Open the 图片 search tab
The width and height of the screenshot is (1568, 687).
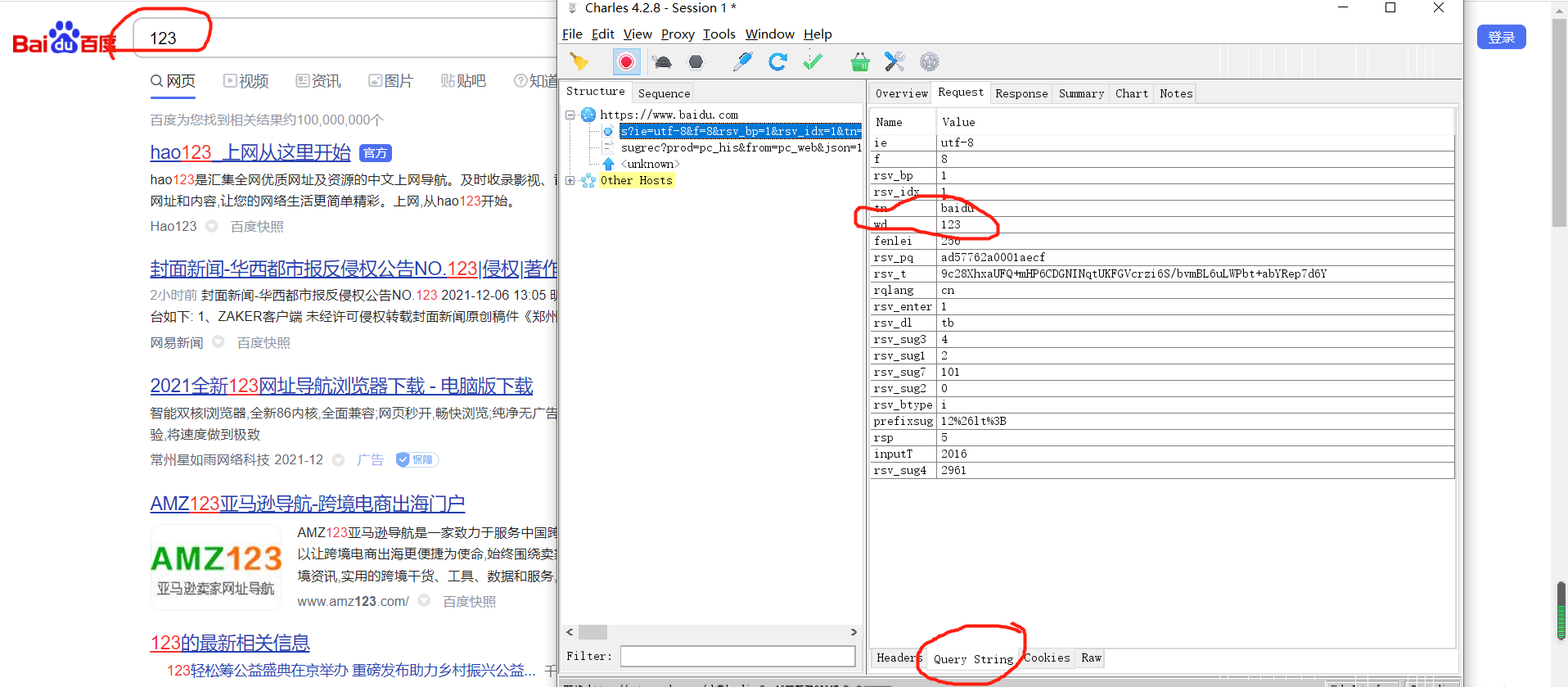point(390,81)
